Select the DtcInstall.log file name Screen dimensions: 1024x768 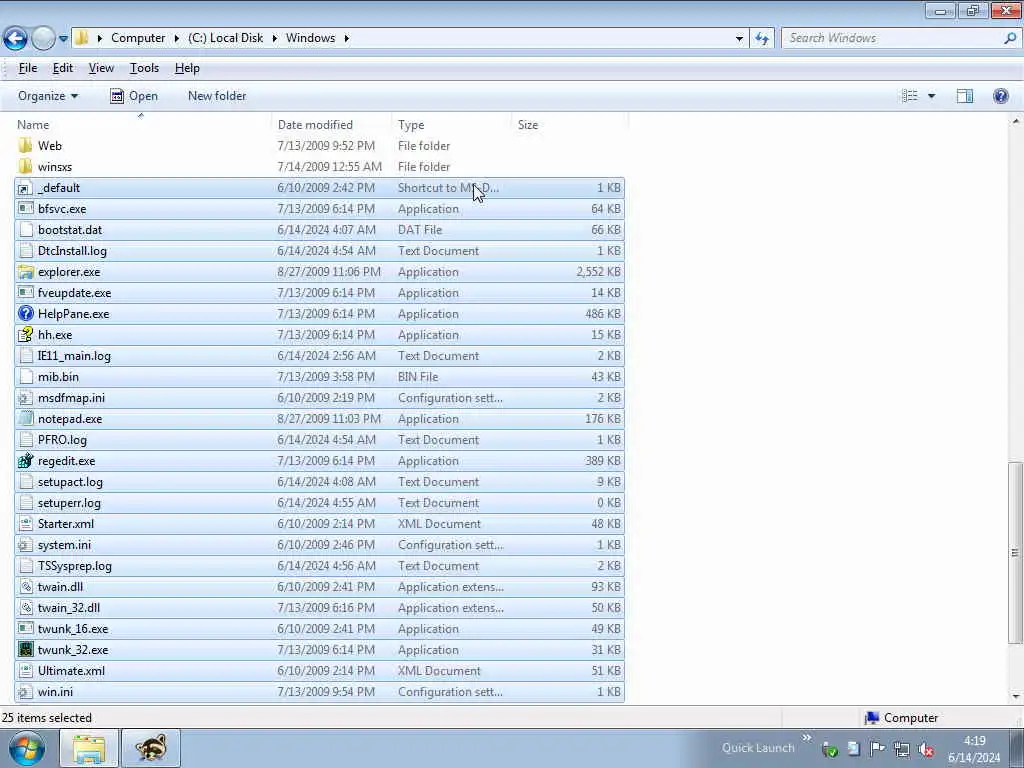72,251
